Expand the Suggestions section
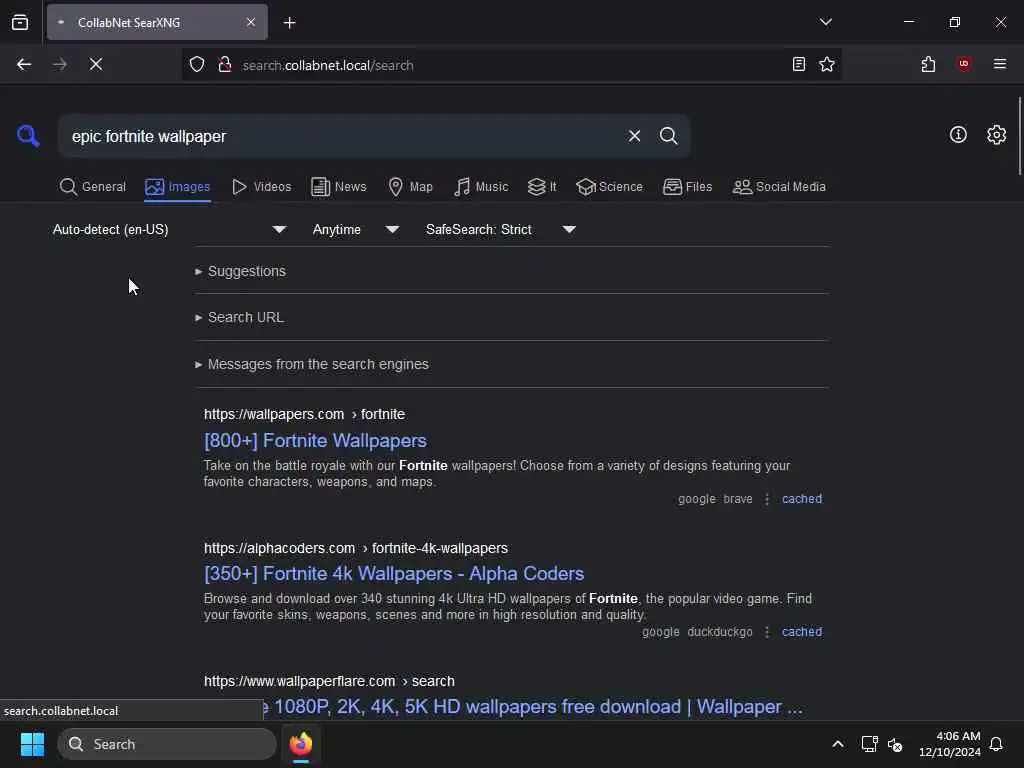Viewport: 1024px width, 768px height. point(240,271)
